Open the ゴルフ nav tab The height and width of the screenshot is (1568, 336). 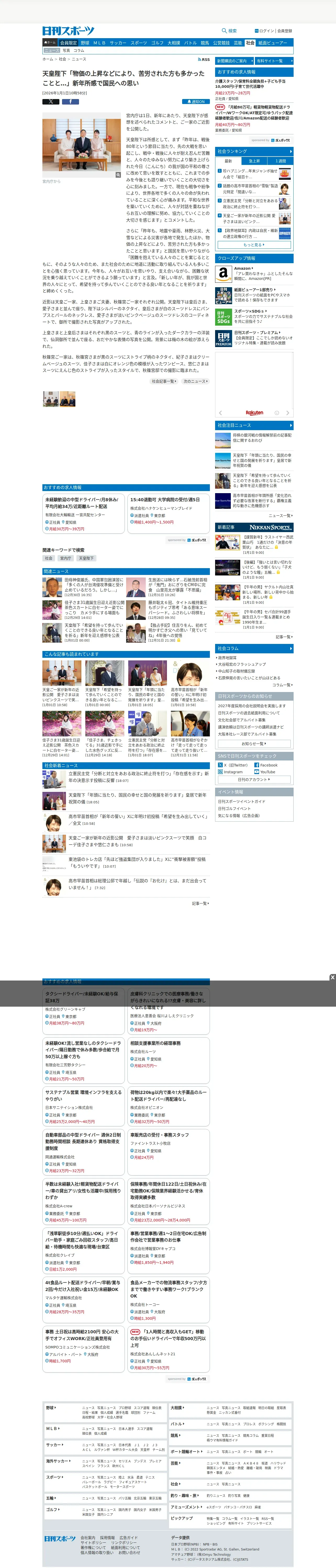click(x=157, y=43)
